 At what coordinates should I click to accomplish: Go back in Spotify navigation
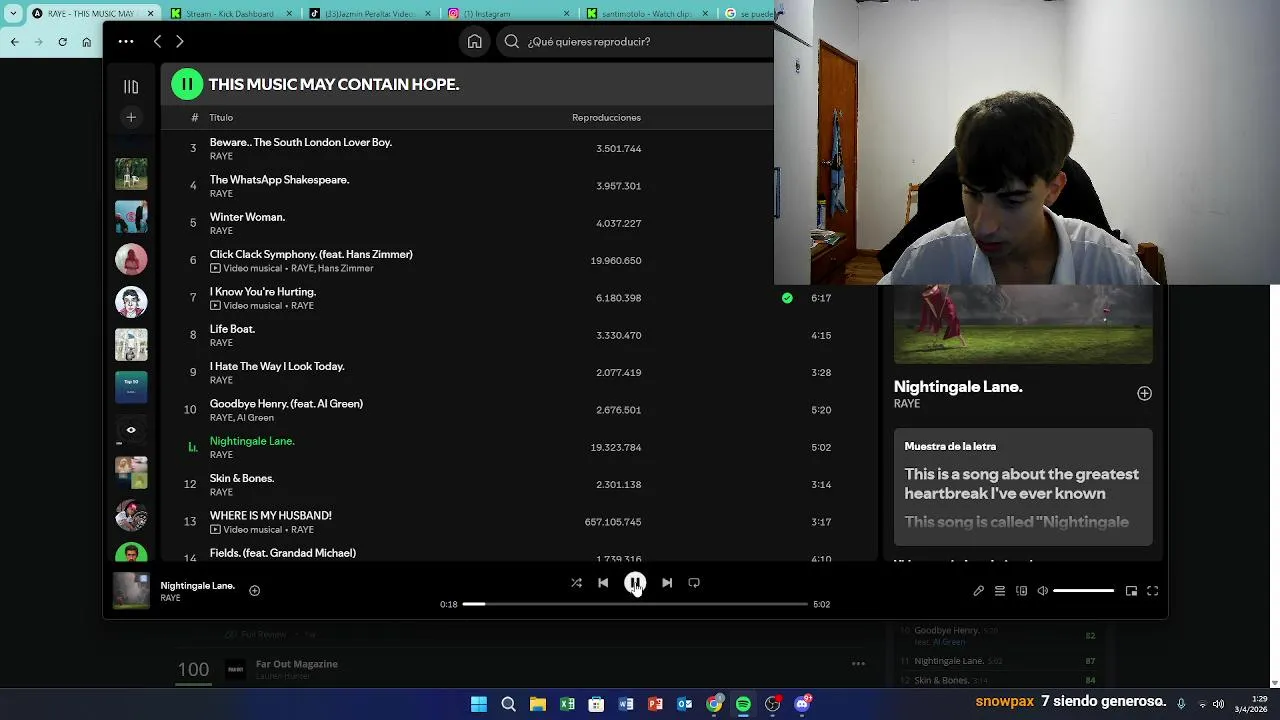coord(157,41)
